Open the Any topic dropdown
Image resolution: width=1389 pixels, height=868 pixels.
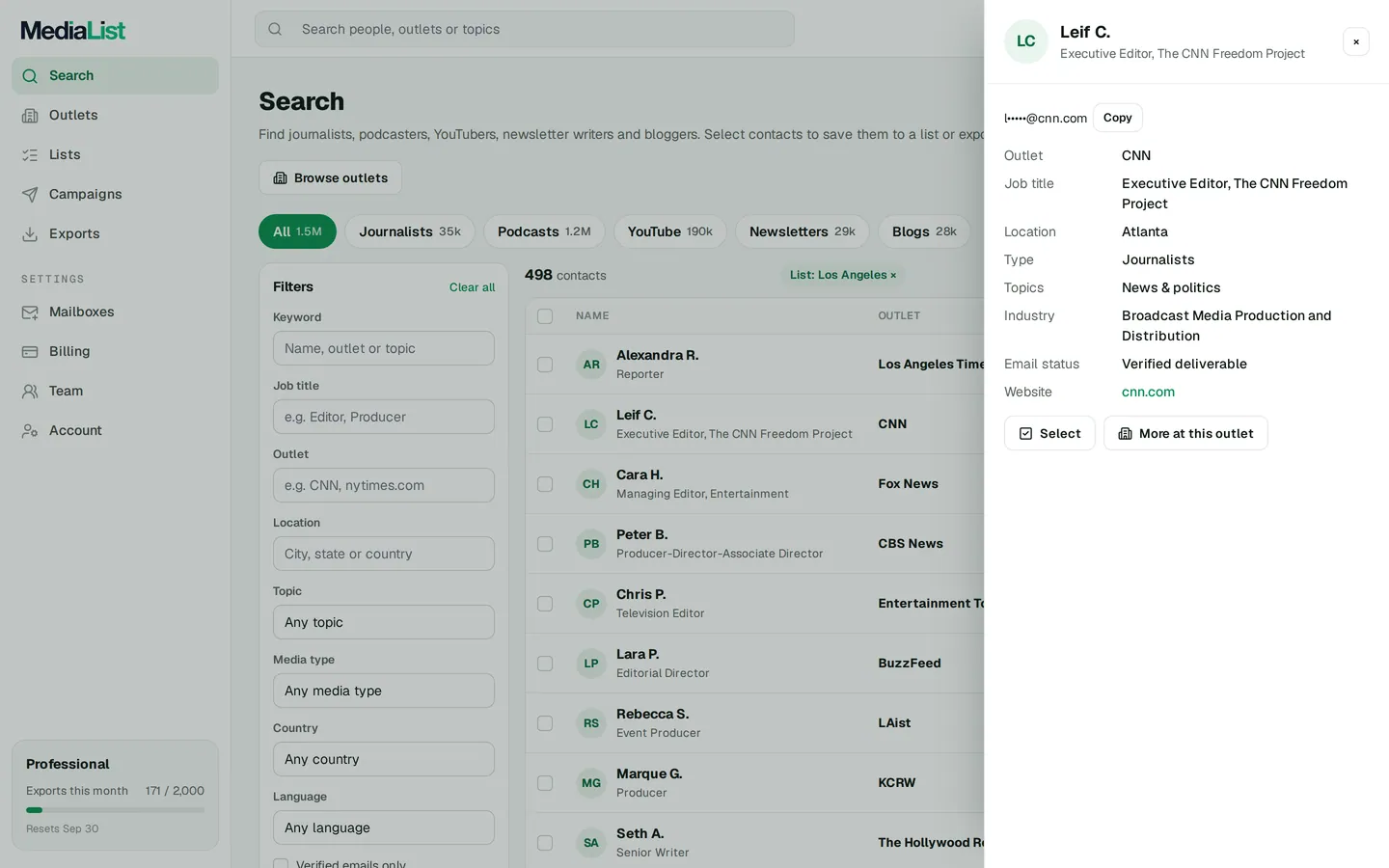click(x=384, y=622)
